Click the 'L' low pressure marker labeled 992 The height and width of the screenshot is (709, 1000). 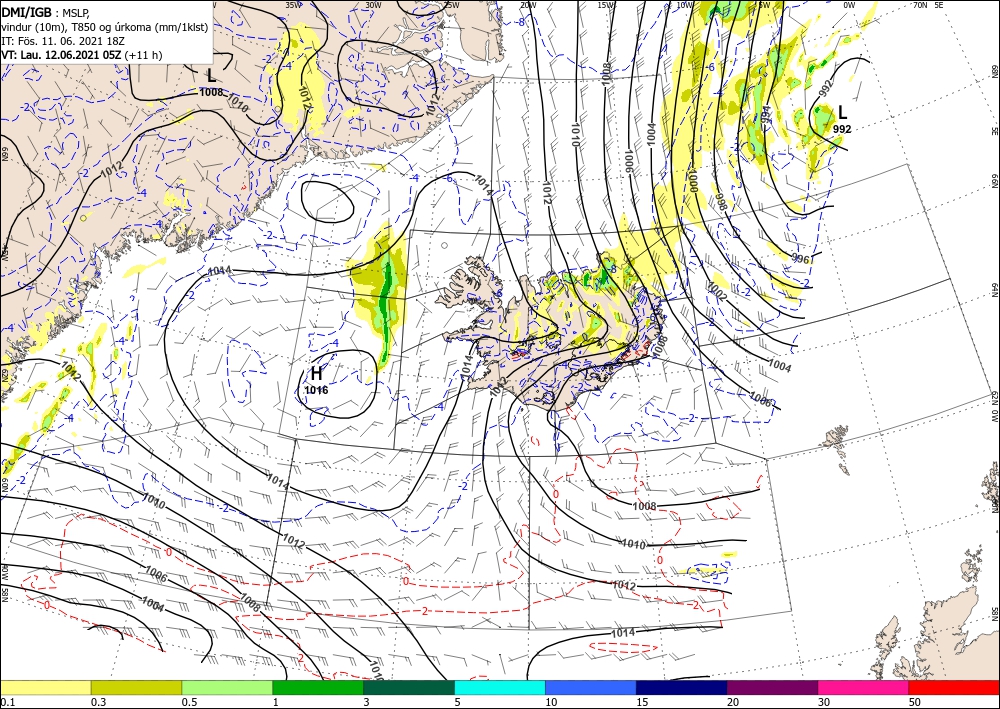tap(842, 113)
